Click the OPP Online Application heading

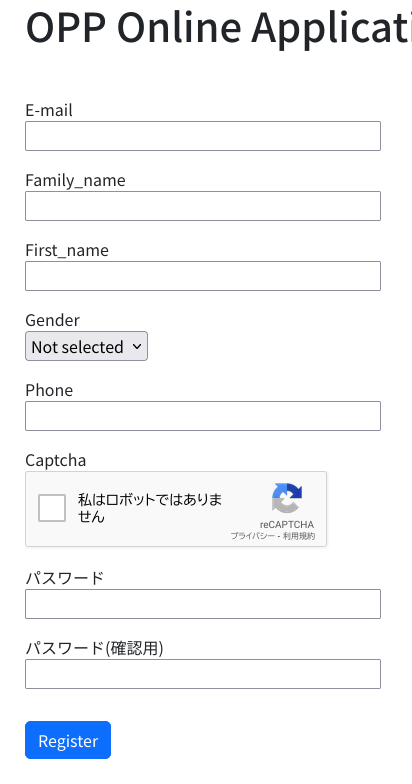[x=218, y=28]
